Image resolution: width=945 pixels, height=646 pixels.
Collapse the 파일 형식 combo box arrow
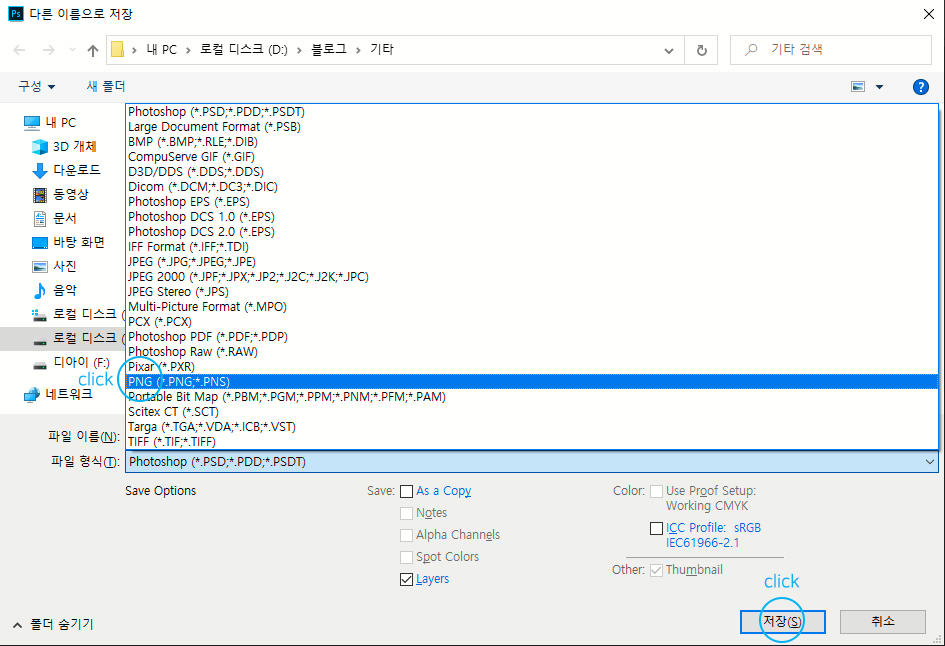pos(929,462)
